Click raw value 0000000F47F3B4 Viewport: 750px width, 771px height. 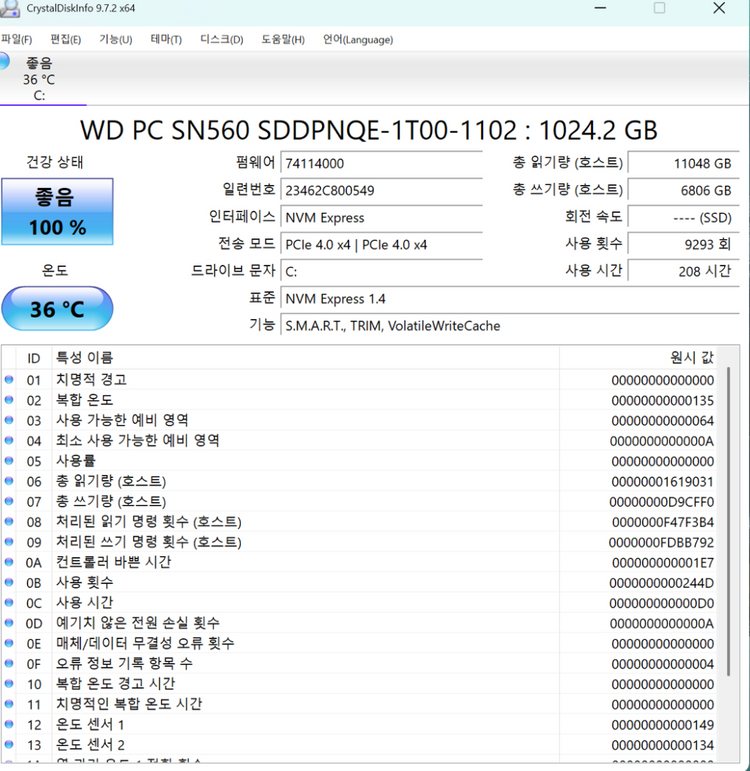[662, 522]
